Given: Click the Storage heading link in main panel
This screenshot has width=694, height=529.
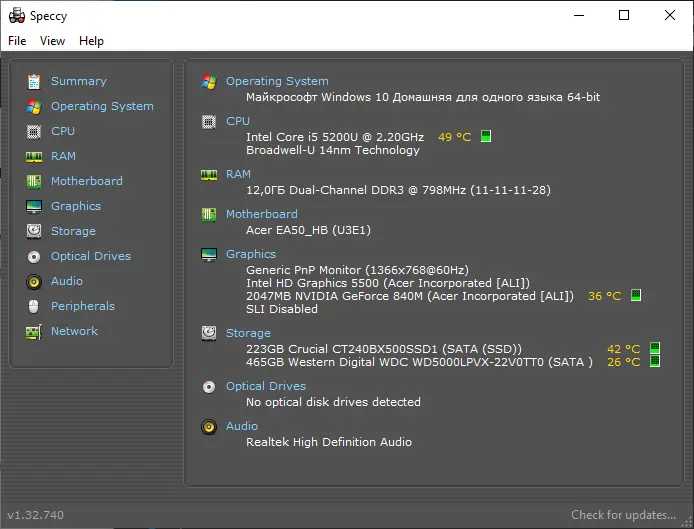Looking at the screenshot, I should [x=248, y=333].
